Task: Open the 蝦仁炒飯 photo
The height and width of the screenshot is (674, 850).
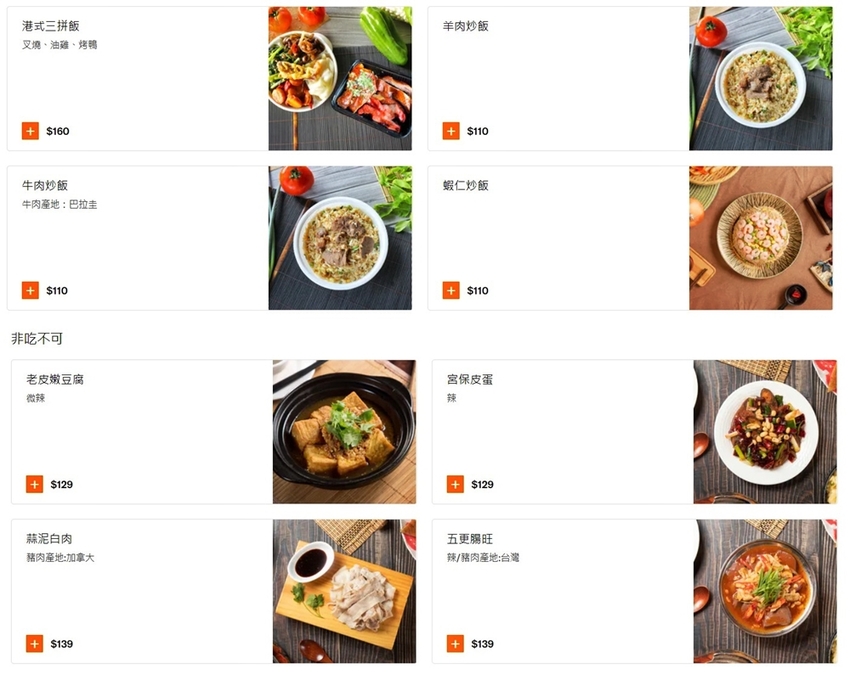Action: (760, 238)
